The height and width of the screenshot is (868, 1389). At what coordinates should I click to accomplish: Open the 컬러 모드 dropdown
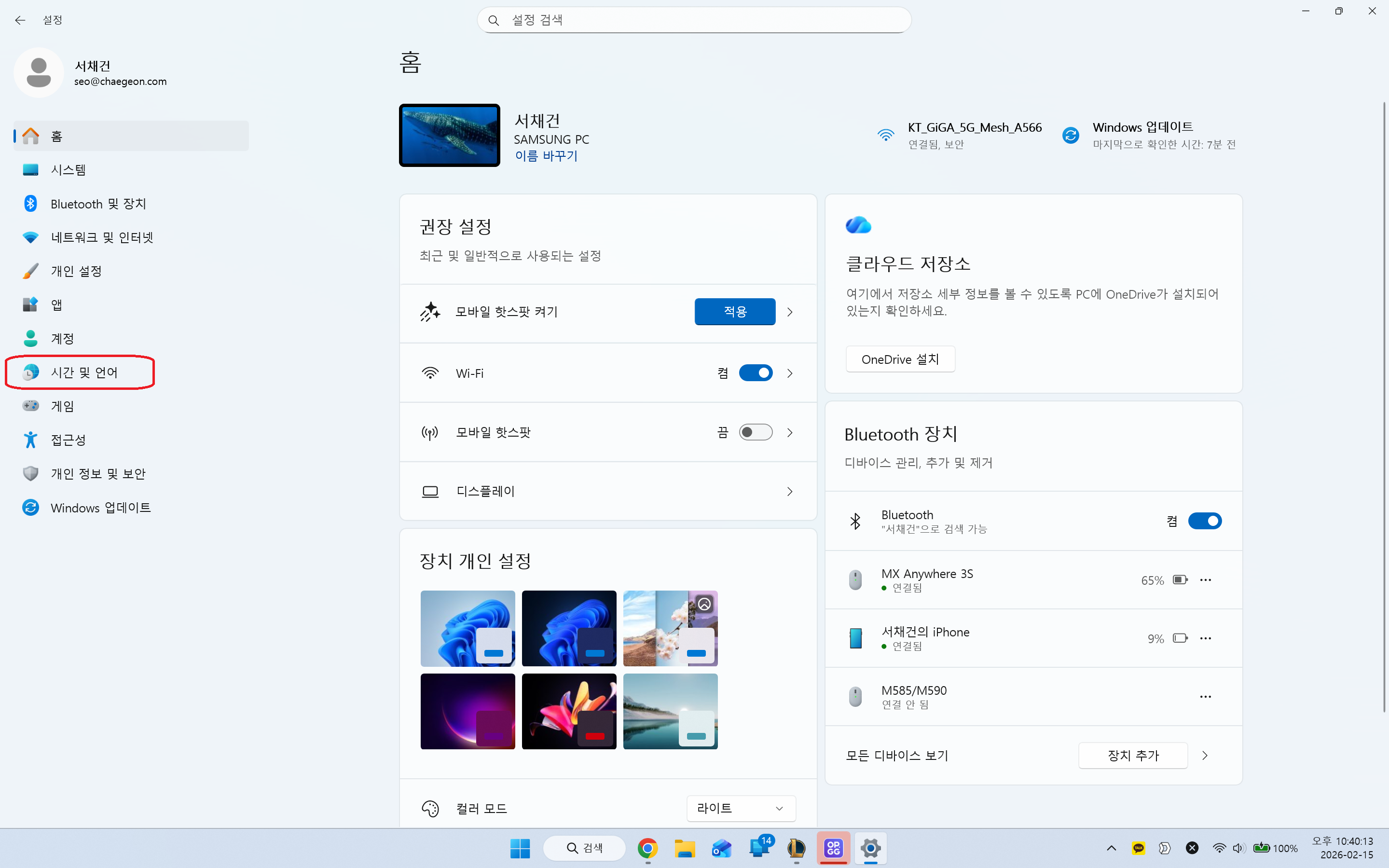tap(741, 808)
